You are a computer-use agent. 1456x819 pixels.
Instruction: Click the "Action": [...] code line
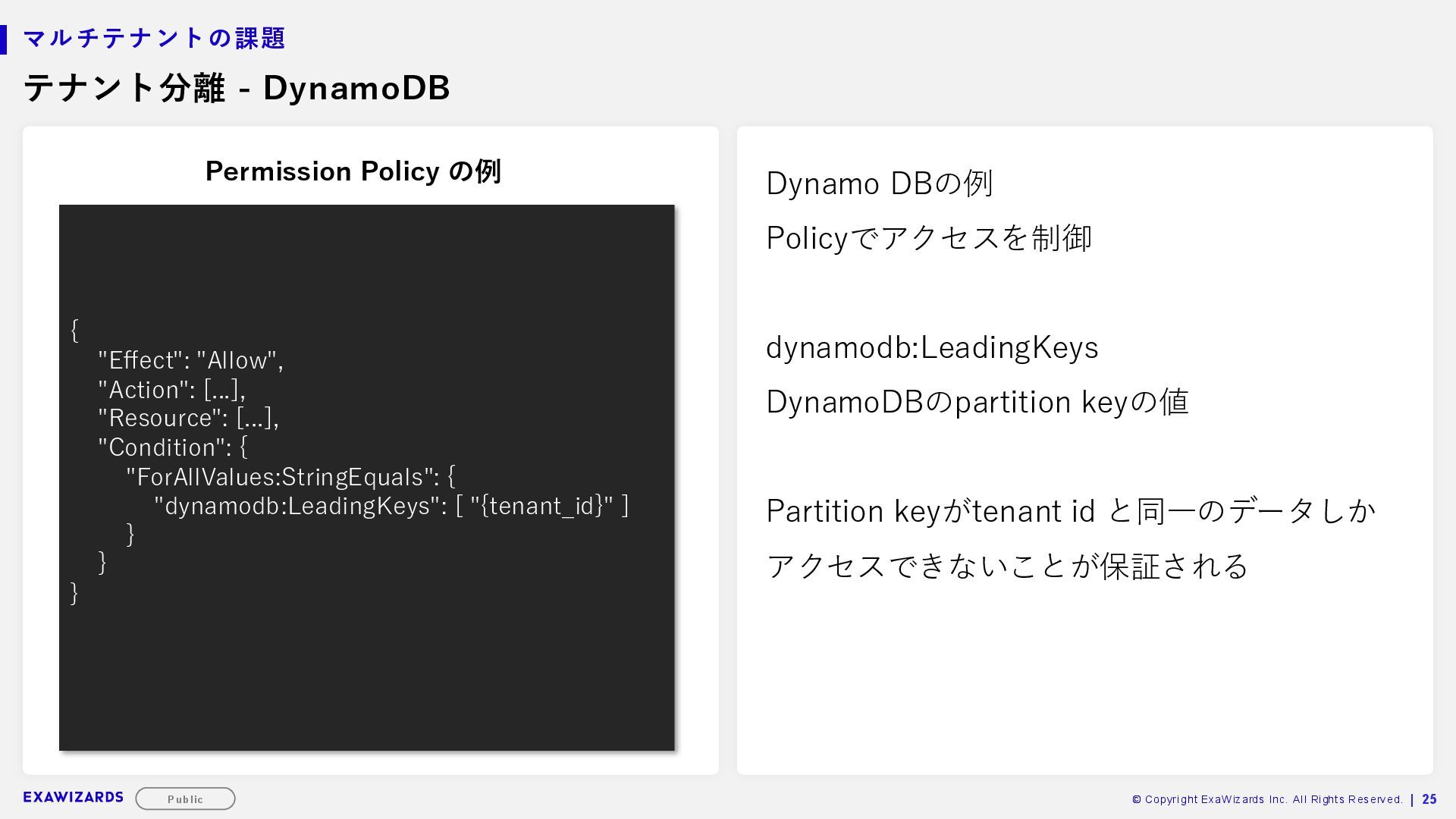[171, 390]
